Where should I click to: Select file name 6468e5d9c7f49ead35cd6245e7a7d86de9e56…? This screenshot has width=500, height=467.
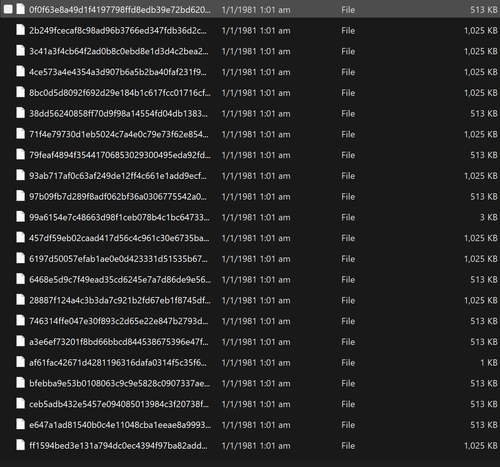pos(120,280)
